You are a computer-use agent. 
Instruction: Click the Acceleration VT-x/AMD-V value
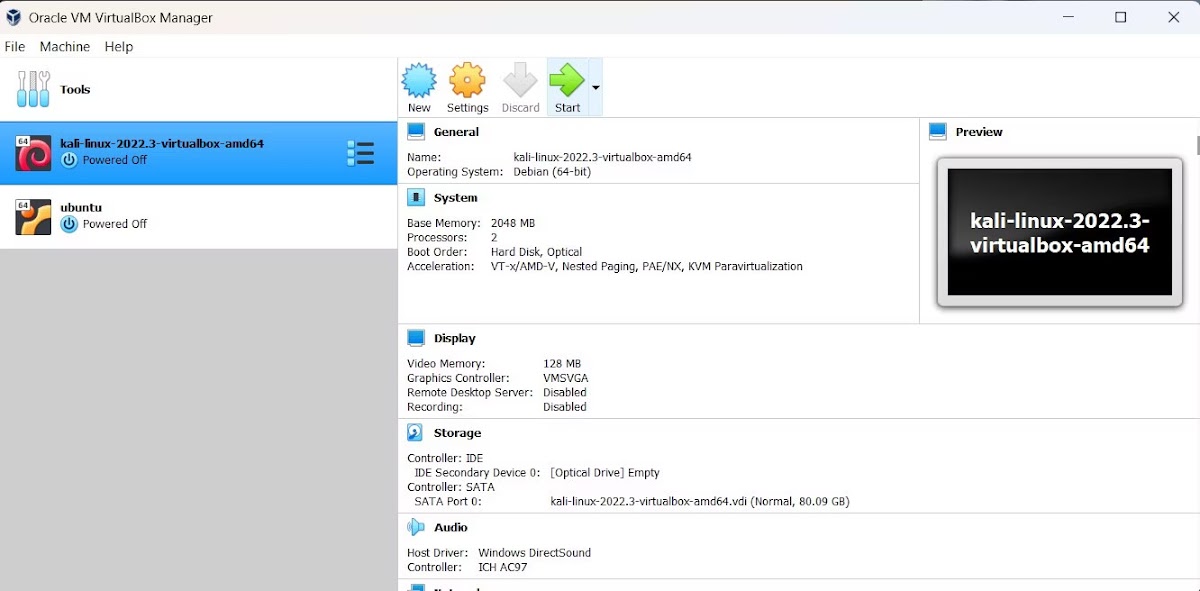[646, 267]
